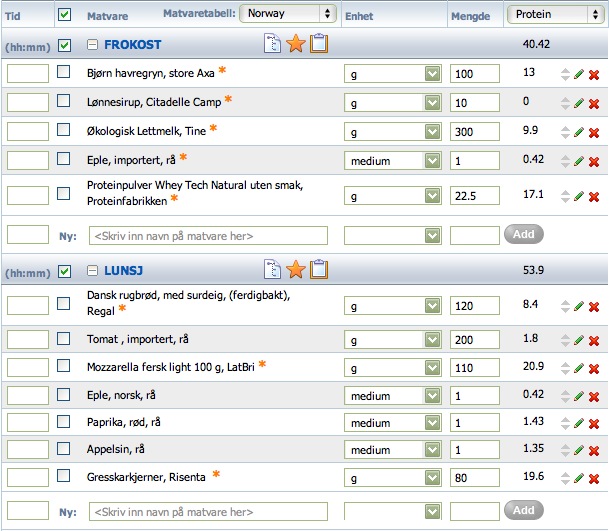Viewport: 609px width, 531px height.
Task: Click the Add button under LUNSJ
Action: click(x=524, y=510)
